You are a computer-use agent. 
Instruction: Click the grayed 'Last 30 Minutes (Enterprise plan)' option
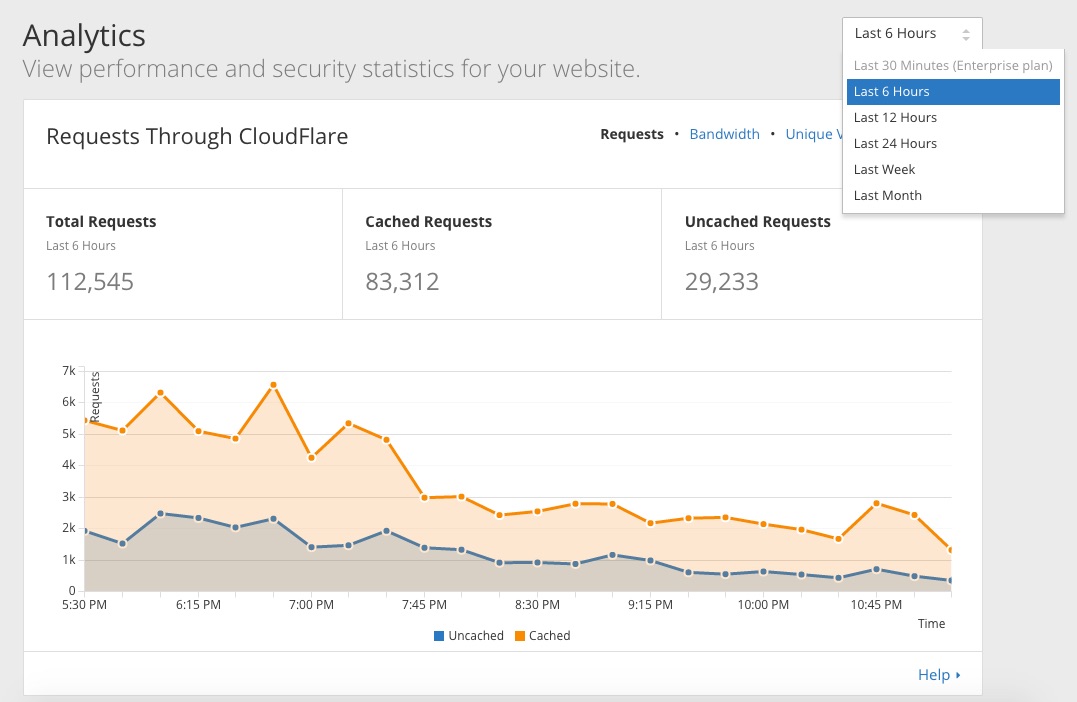click(x=952, y=65)
